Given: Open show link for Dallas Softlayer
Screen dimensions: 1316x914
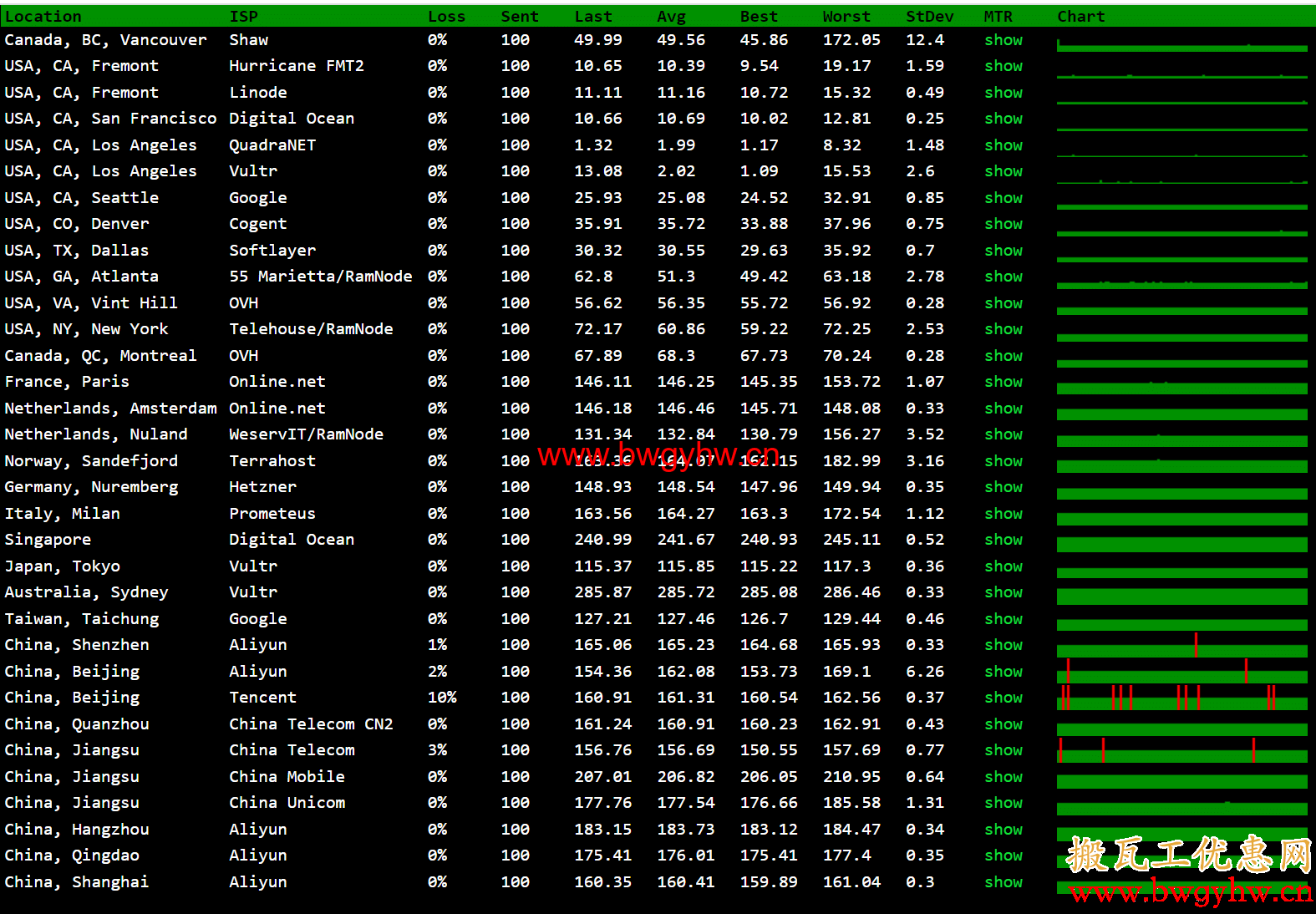Looking at the screenshot, I should (1004, 251).
